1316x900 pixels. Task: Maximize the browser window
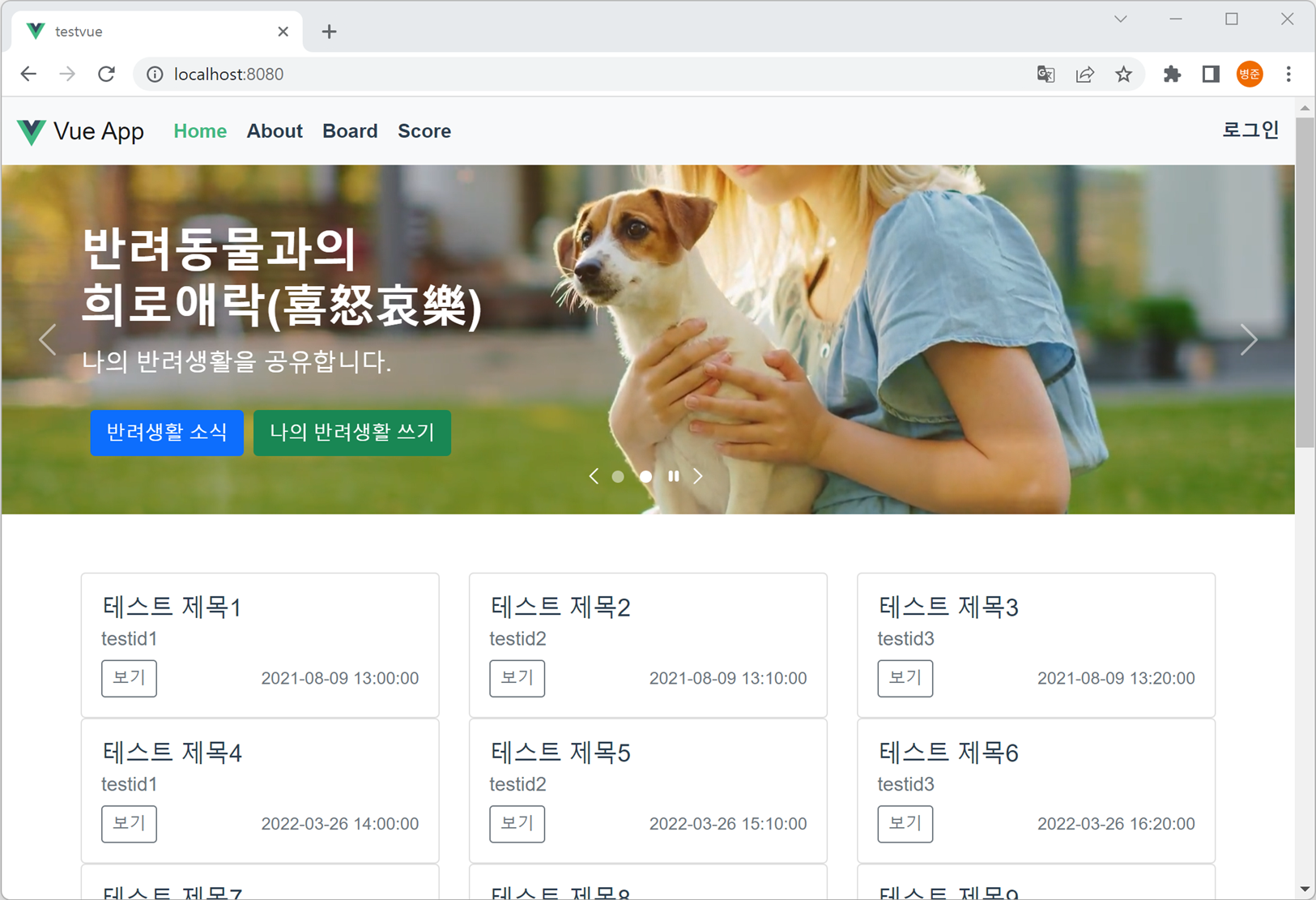pos(1232,19)
